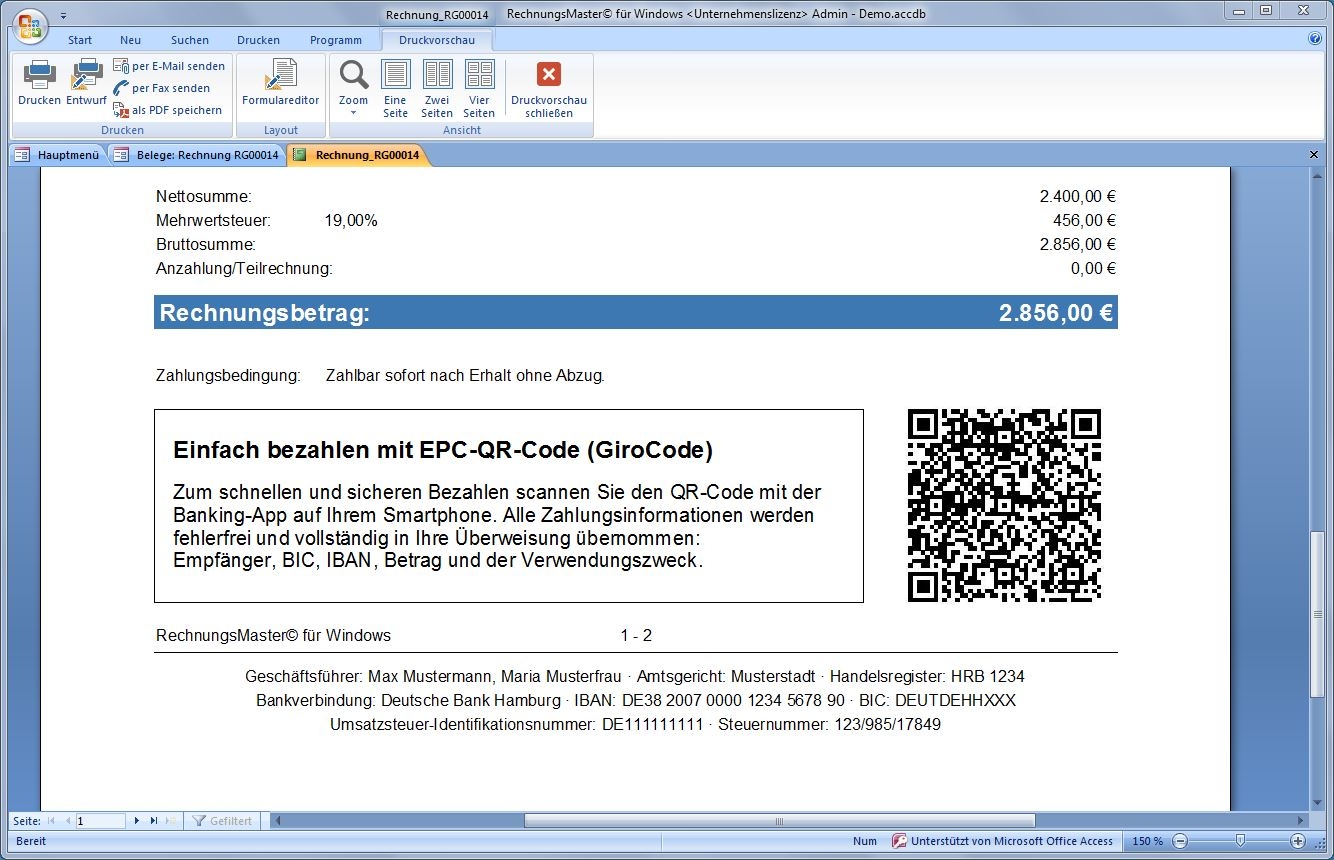
Task: Click the vertical scrollbar thumb
Action: (1318, 614)
